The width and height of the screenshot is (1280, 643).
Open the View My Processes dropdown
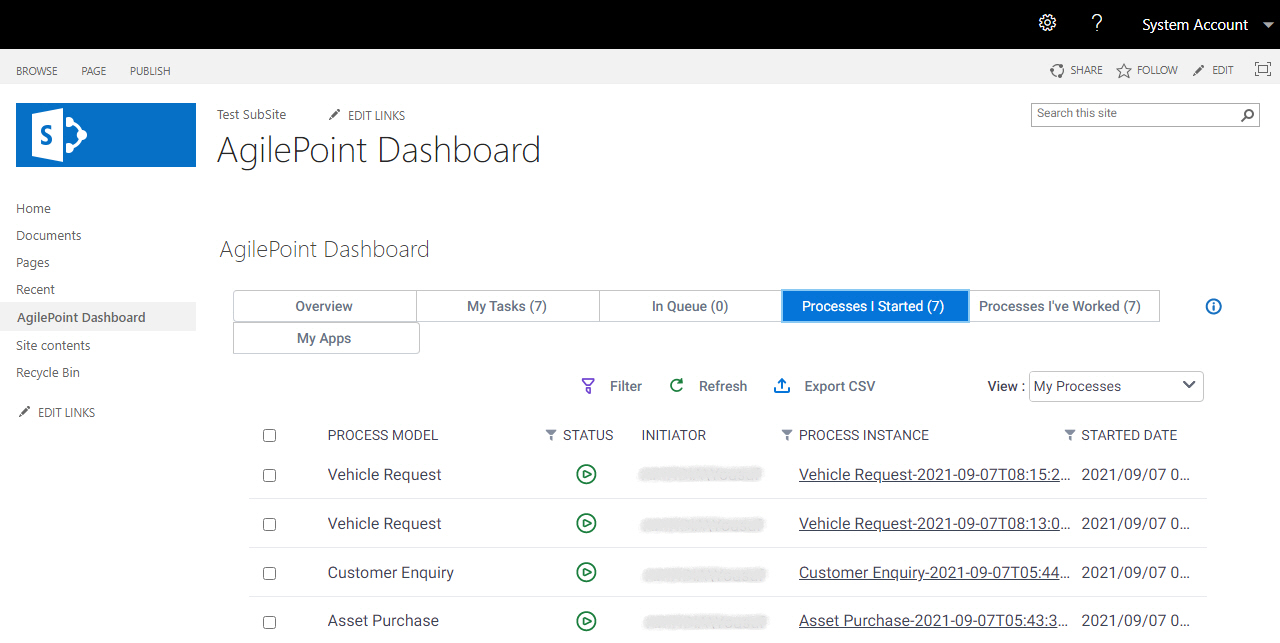1116,386
